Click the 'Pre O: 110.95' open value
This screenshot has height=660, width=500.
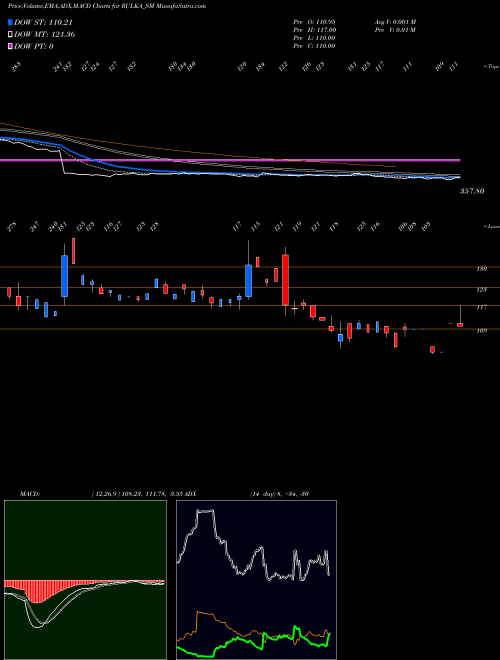coord(314,21)
